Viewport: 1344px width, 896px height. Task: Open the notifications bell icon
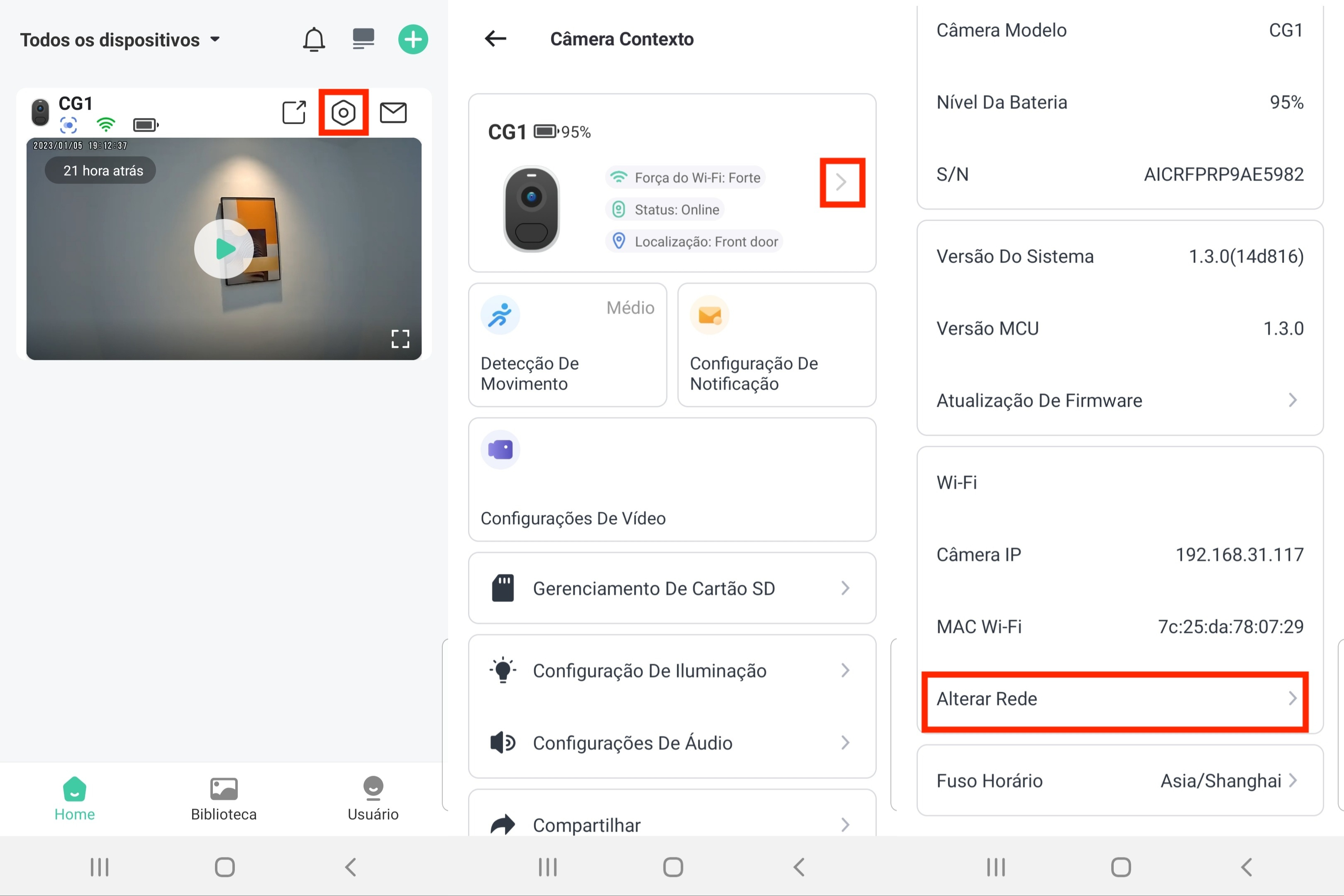coord(314,39)
